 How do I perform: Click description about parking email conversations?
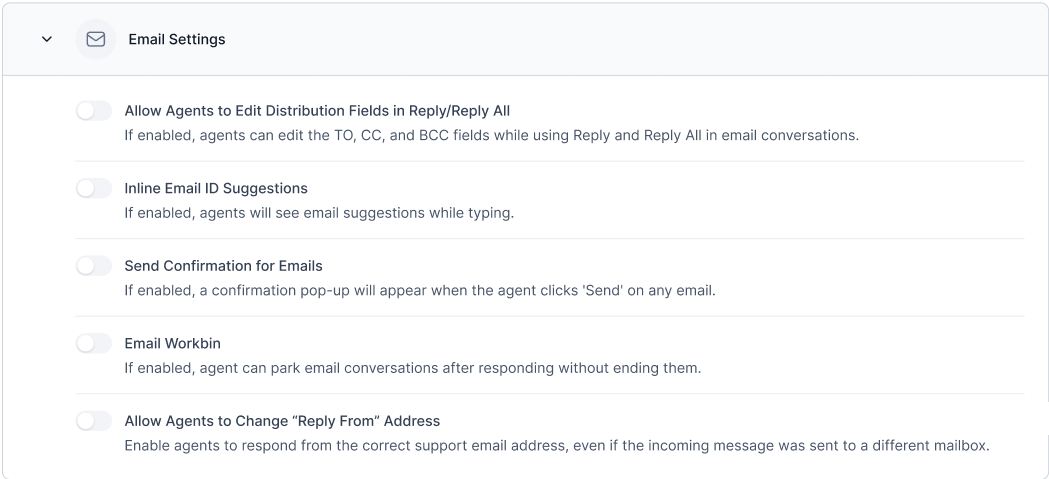click(412, 368)
